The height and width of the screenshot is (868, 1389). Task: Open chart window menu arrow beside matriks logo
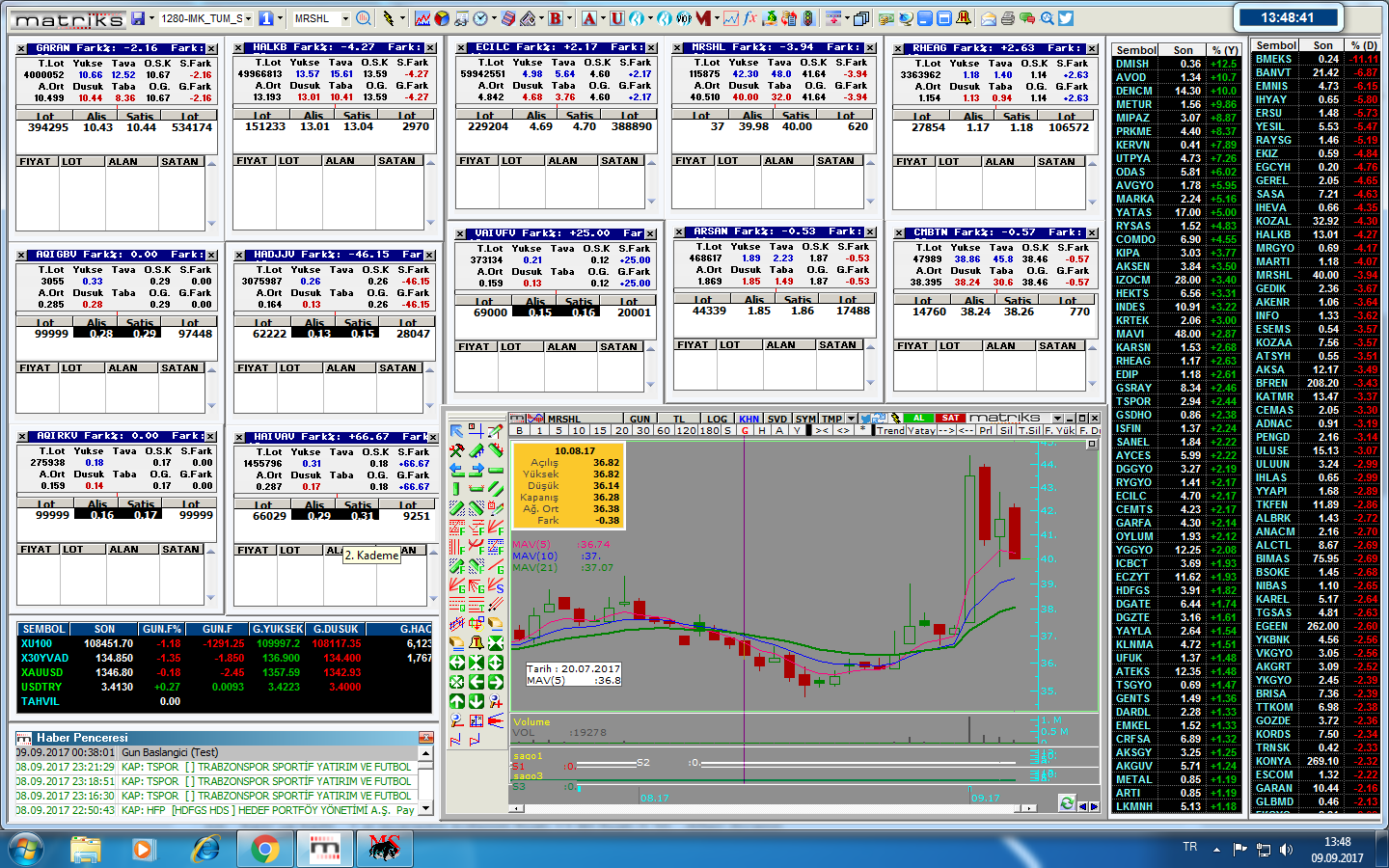click(x=1057, y=419)
